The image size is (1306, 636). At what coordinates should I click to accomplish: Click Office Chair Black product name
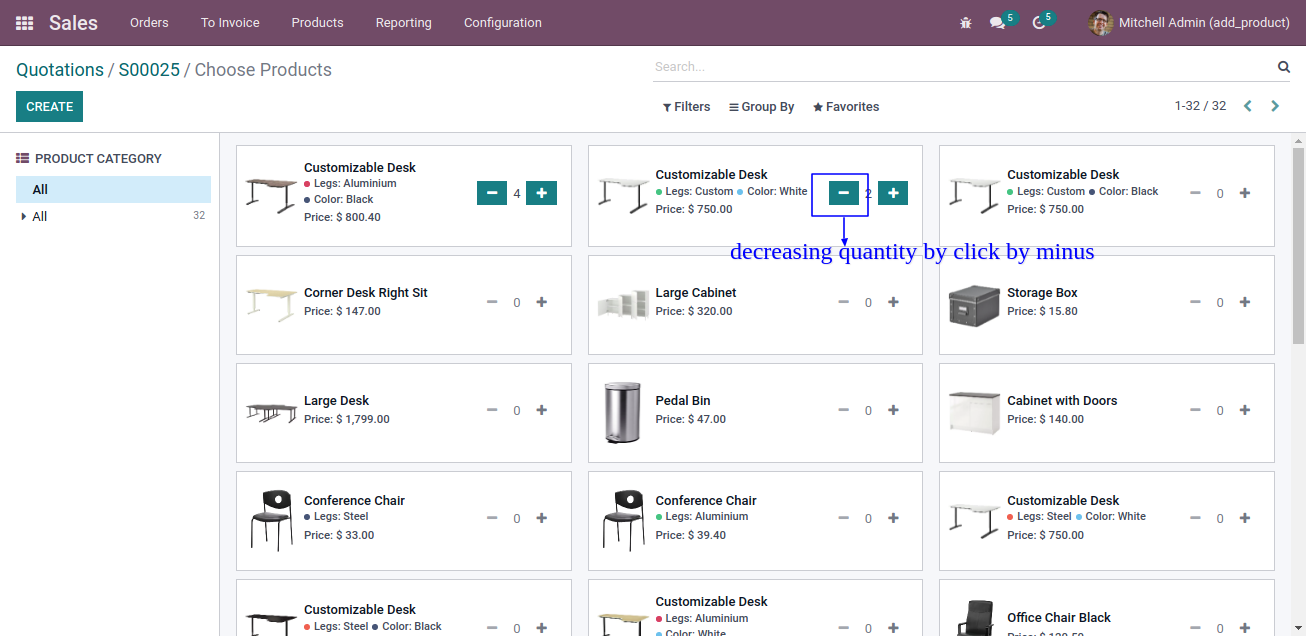[x=1059, y=618]
